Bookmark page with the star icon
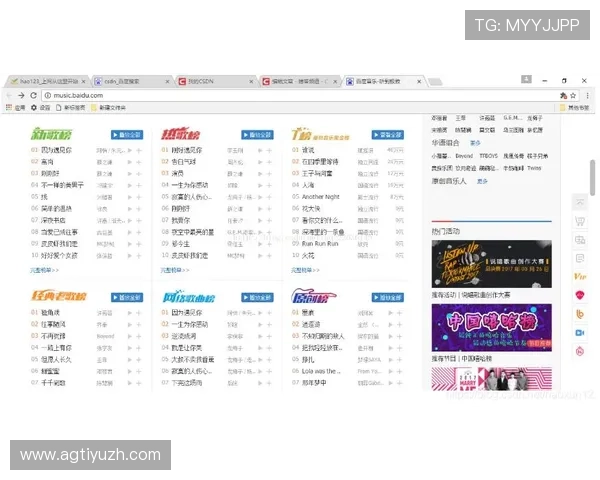Viewport: 600px width, 480px height. pos(573,95)
